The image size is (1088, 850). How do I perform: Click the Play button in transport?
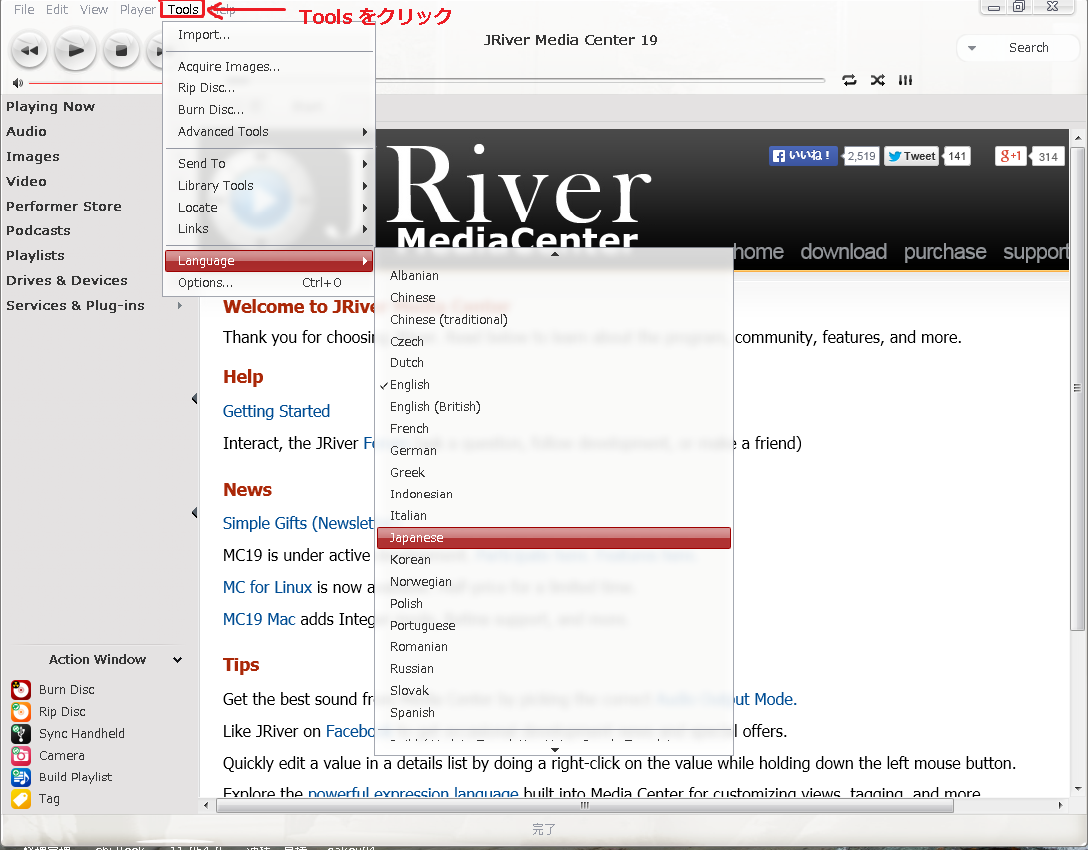(x=75, y=49)
